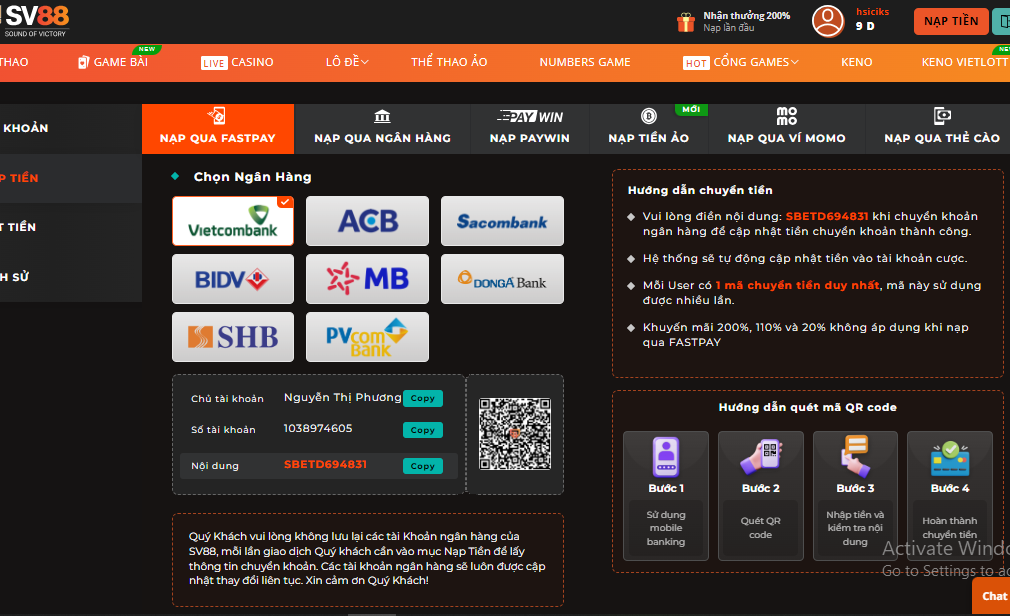Open Keno Vietlott menu item
1010x616 pixels.
click(964, 62)
